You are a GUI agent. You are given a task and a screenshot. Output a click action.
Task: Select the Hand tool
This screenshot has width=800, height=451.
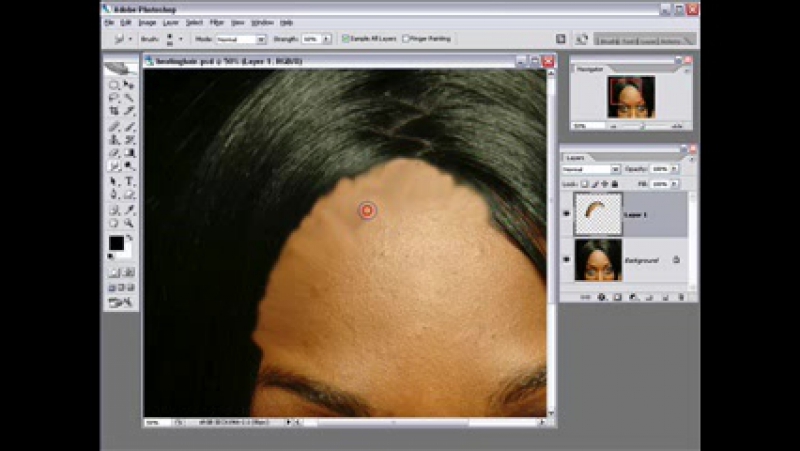114,223
